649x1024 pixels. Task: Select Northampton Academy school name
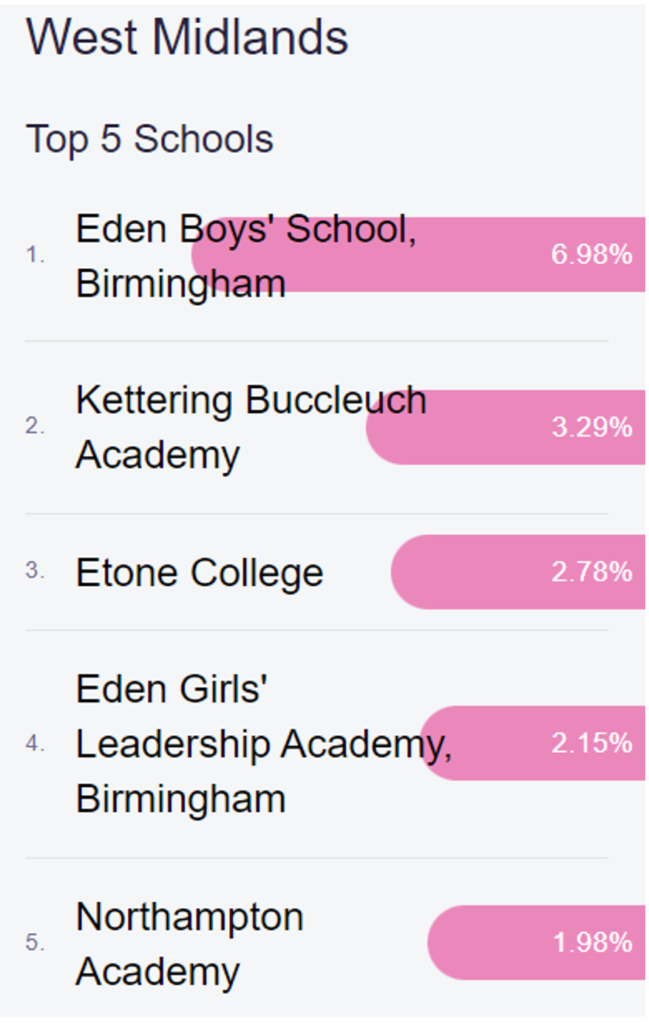pos(189,944)
